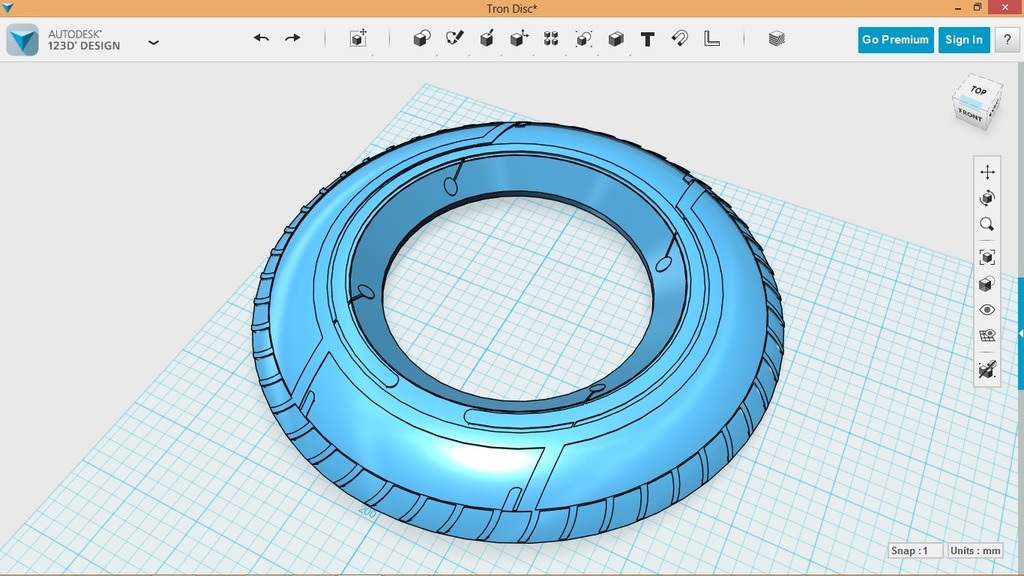This screenshot has width=1024, height=576.
Task: Select the Zoom tool in the sidebar
Action: coord(987,224)
